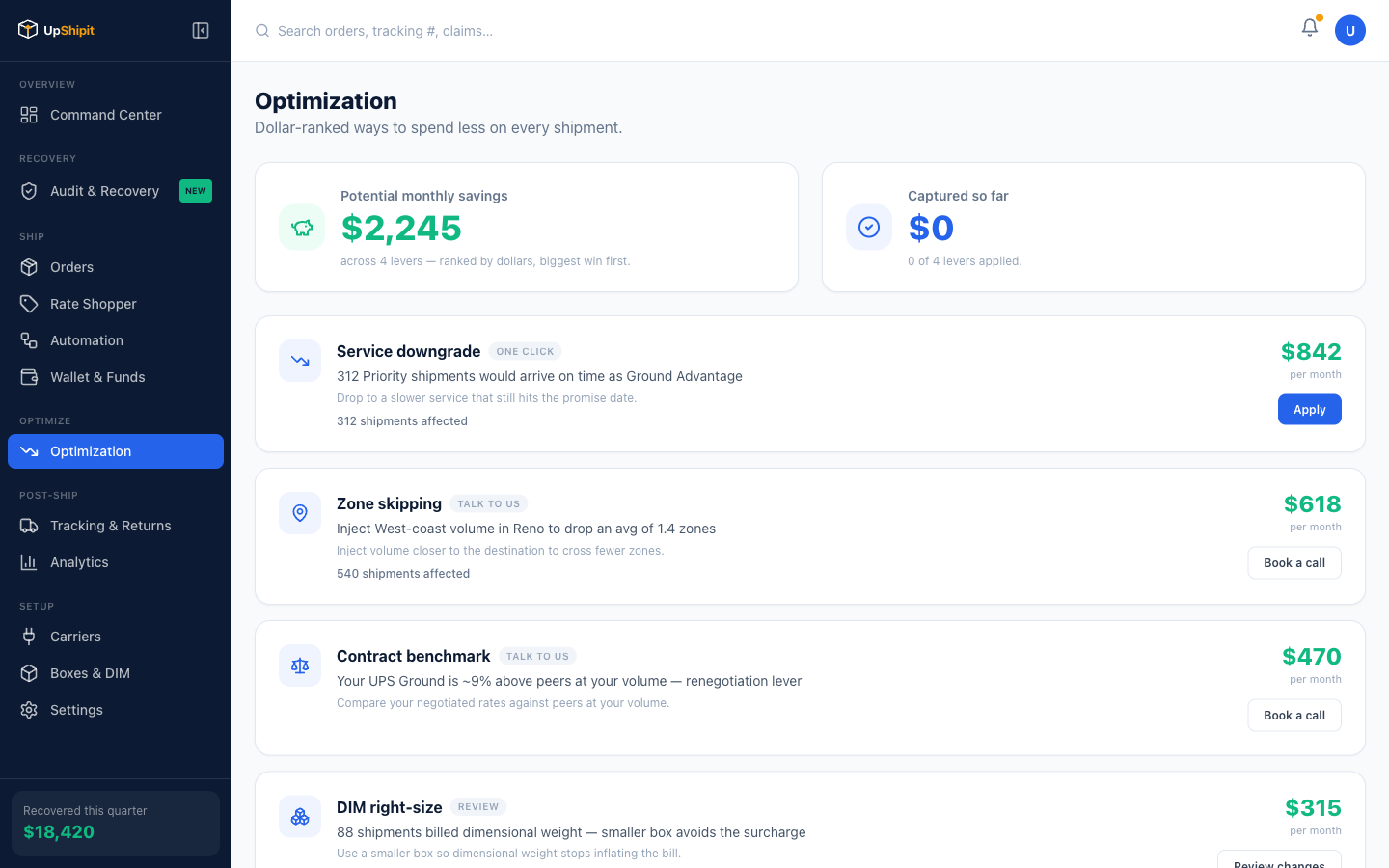
Task: Collapse the sidebar with the panel icon
Action: pos(201,31)
